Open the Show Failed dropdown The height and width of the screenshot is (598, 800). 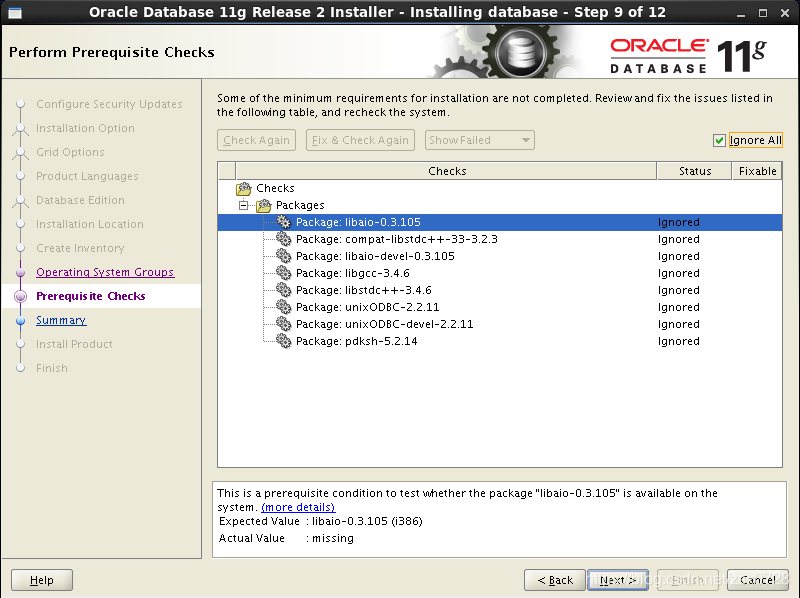(480, 140)
